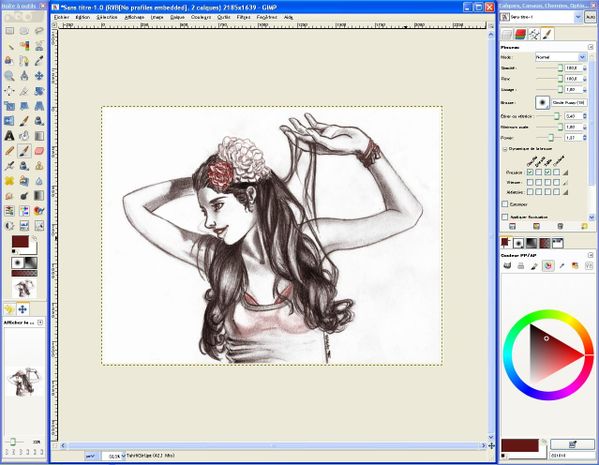Select the Paths tool

tap(24, 61)
